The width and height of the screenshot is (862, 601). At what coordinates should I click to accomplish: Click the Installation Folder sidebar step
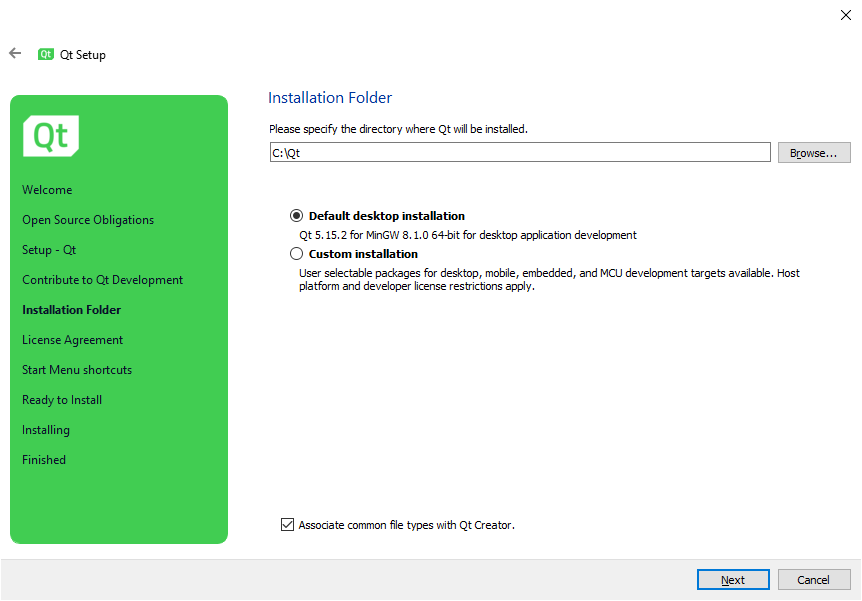(x=71, y=310)
